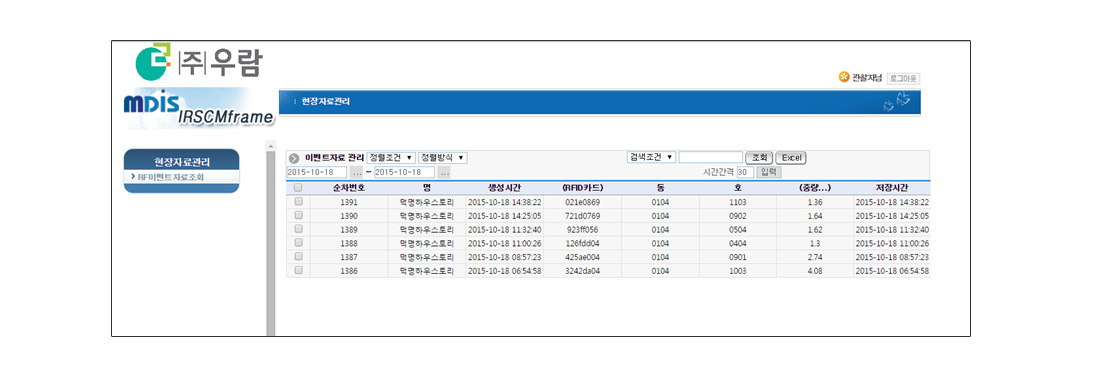Click the 조회 search button
This screenshot has width=1100, height=383.
point(759,158)
